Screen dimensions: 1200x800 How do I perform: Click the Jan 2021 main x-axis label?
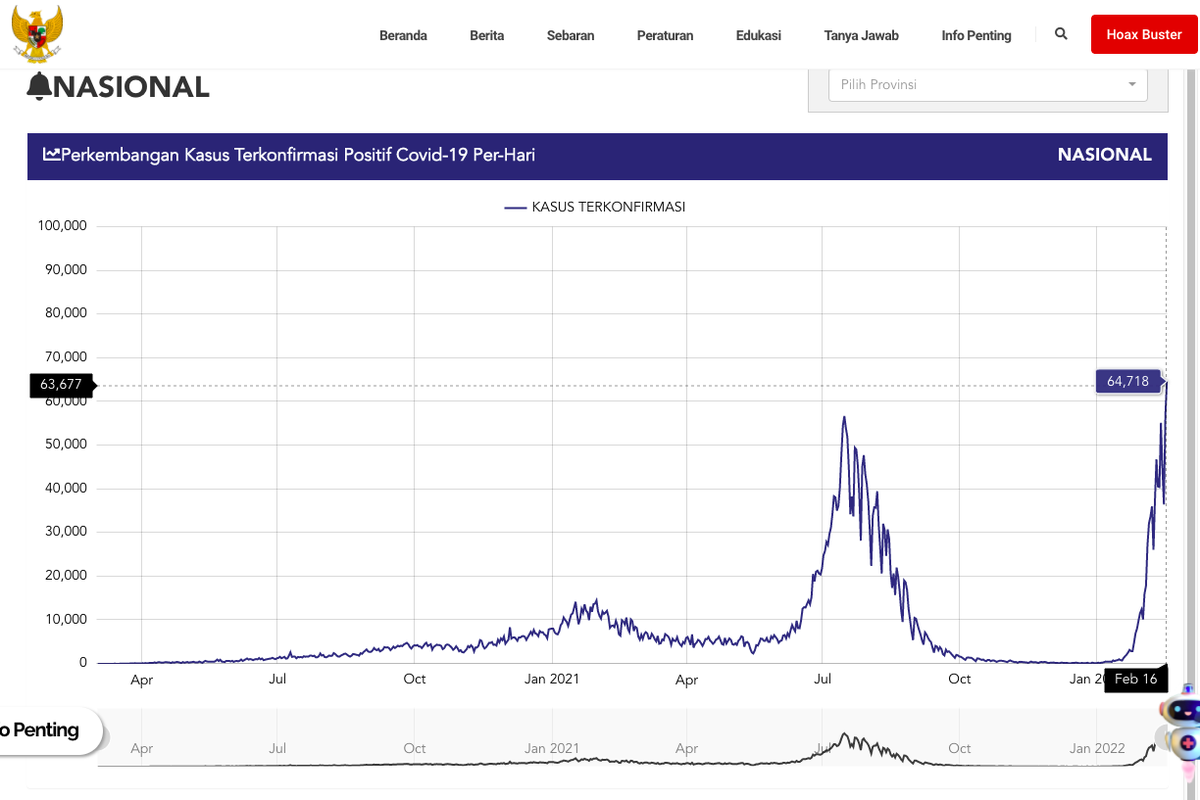[x=551, y=679]
